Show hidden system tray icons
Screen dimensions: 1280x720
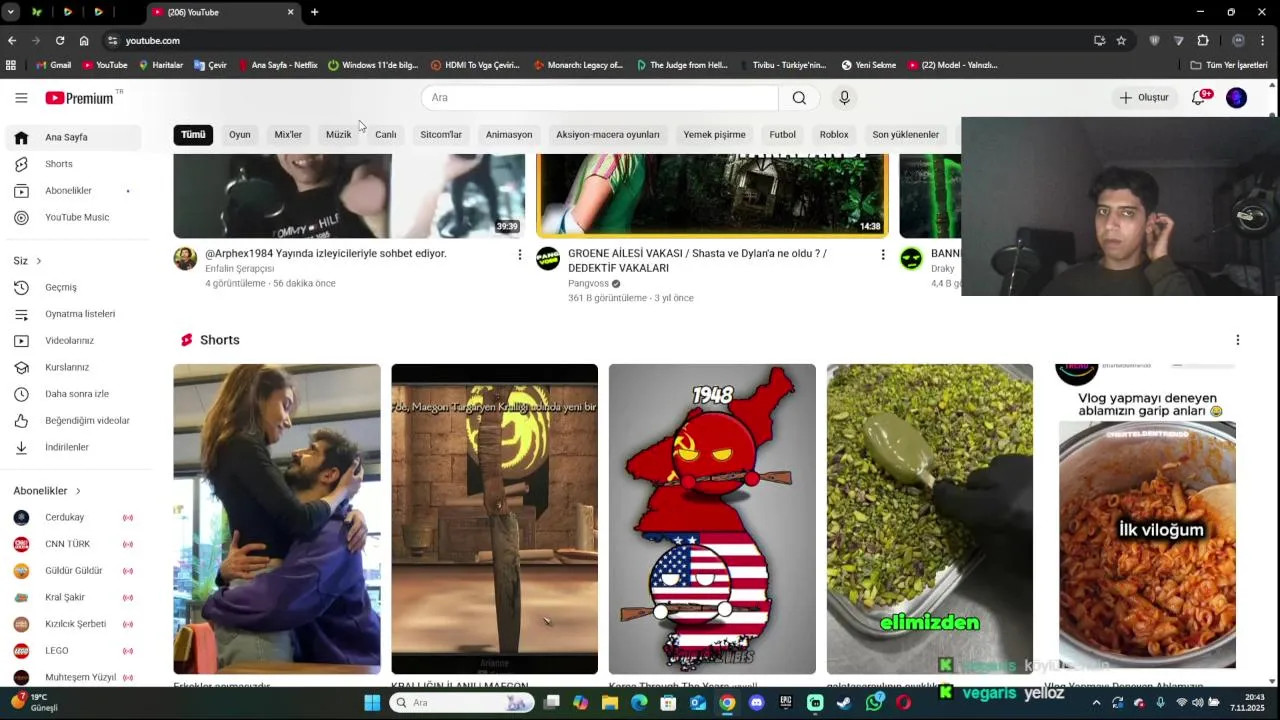click(x=1096, y=703)
